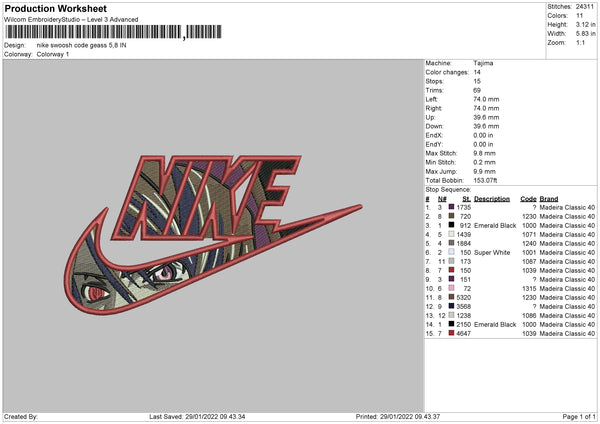Click the navy swatch in stop row 12

[452, 306]
